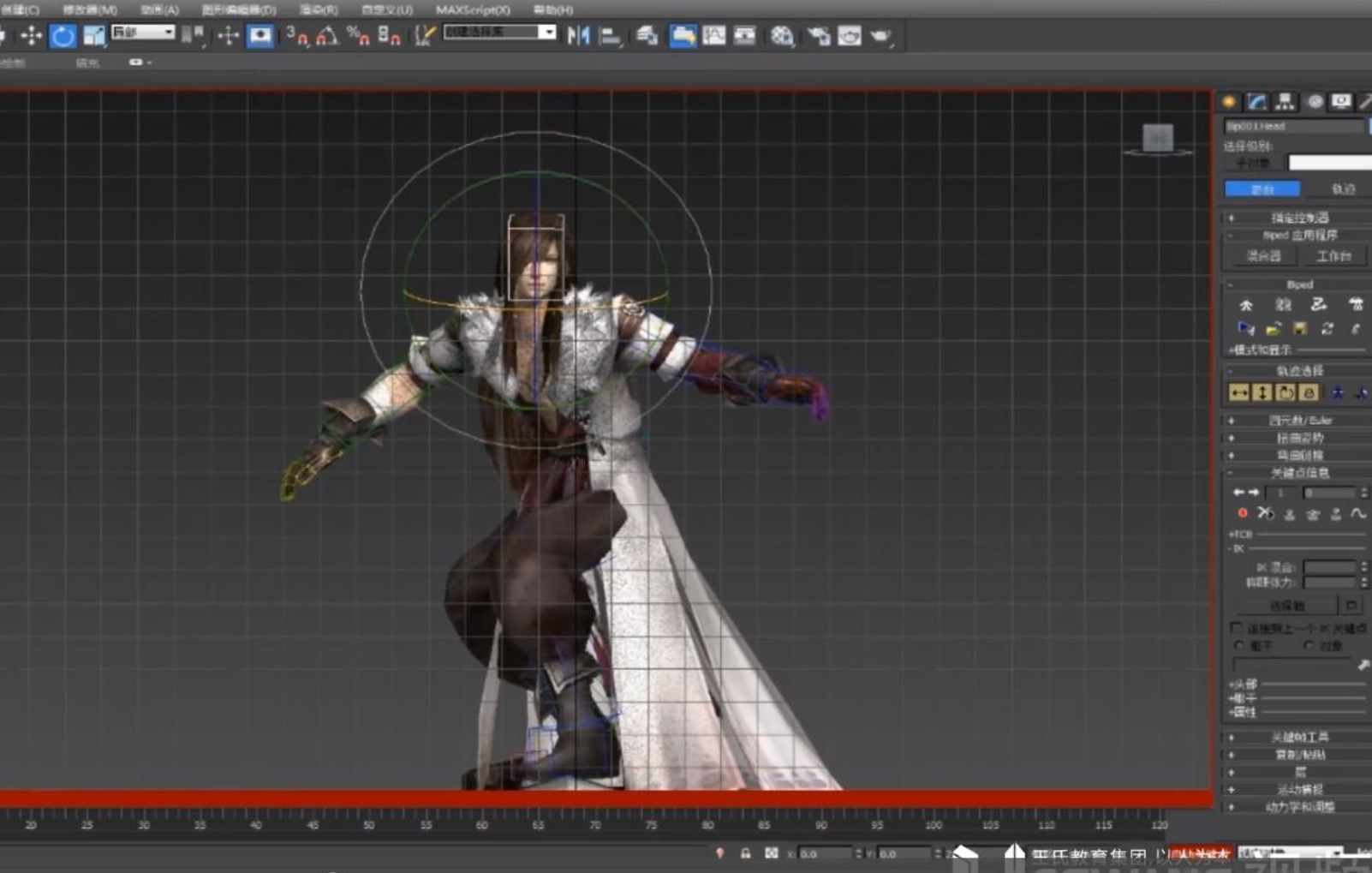Select the 躯干 (Body) radio button

[x=1238, y=645]
